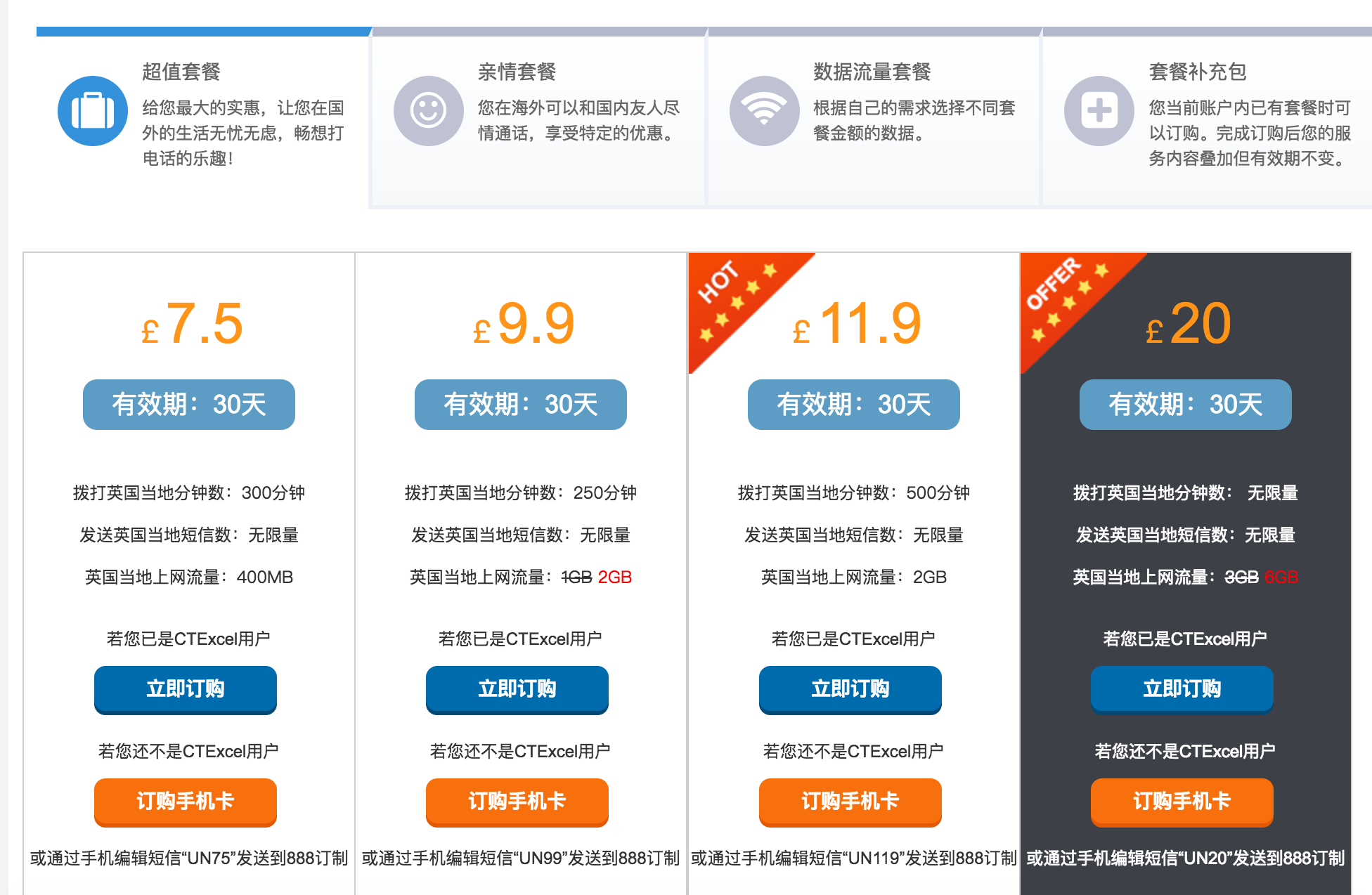Image resolution: width=1372 pixels, height=895 pixels.
Task: Click the 有效期:30天 badge under £7.5
Action: coord(189,405)
